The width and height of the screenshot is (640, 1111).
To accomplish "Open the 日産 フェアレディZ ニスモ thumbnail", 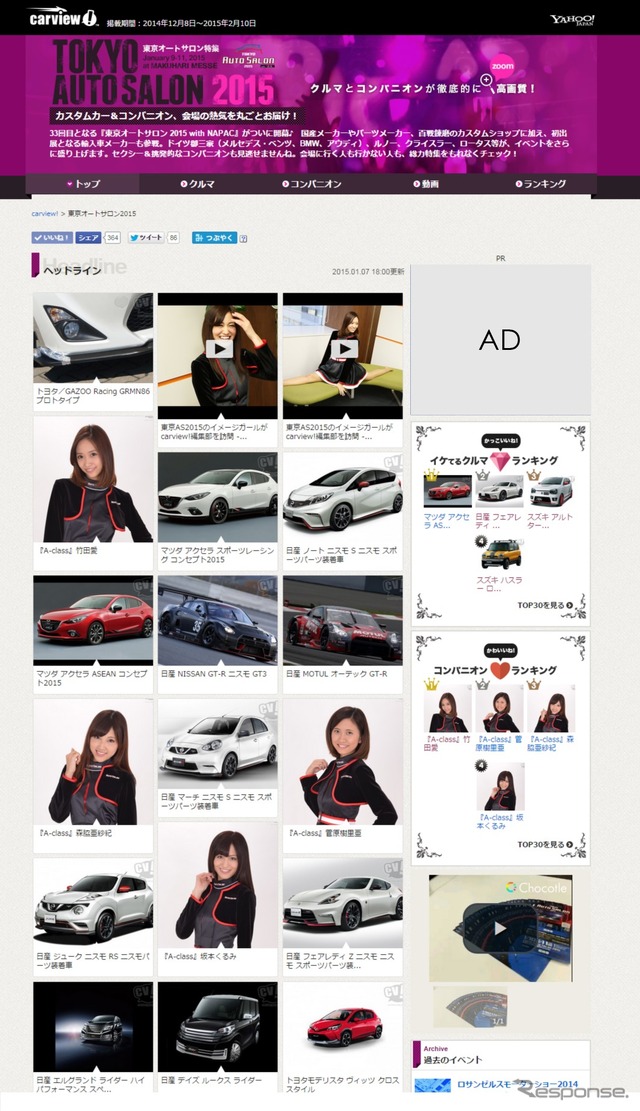I will tap(343, 903).
